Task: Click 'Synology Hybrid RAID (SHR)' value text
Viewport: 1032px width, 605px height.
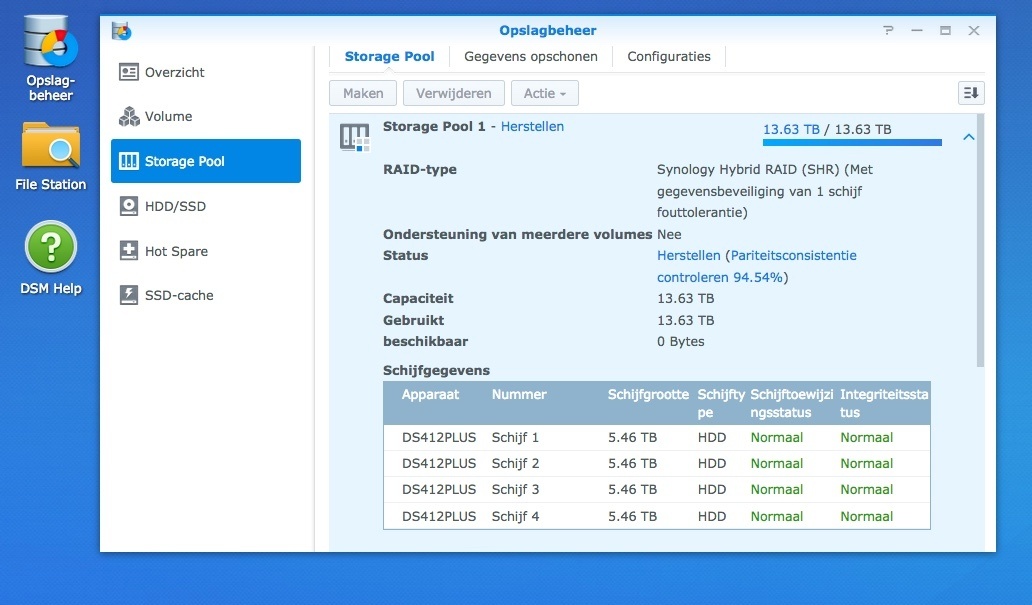Action: [748, 169]
